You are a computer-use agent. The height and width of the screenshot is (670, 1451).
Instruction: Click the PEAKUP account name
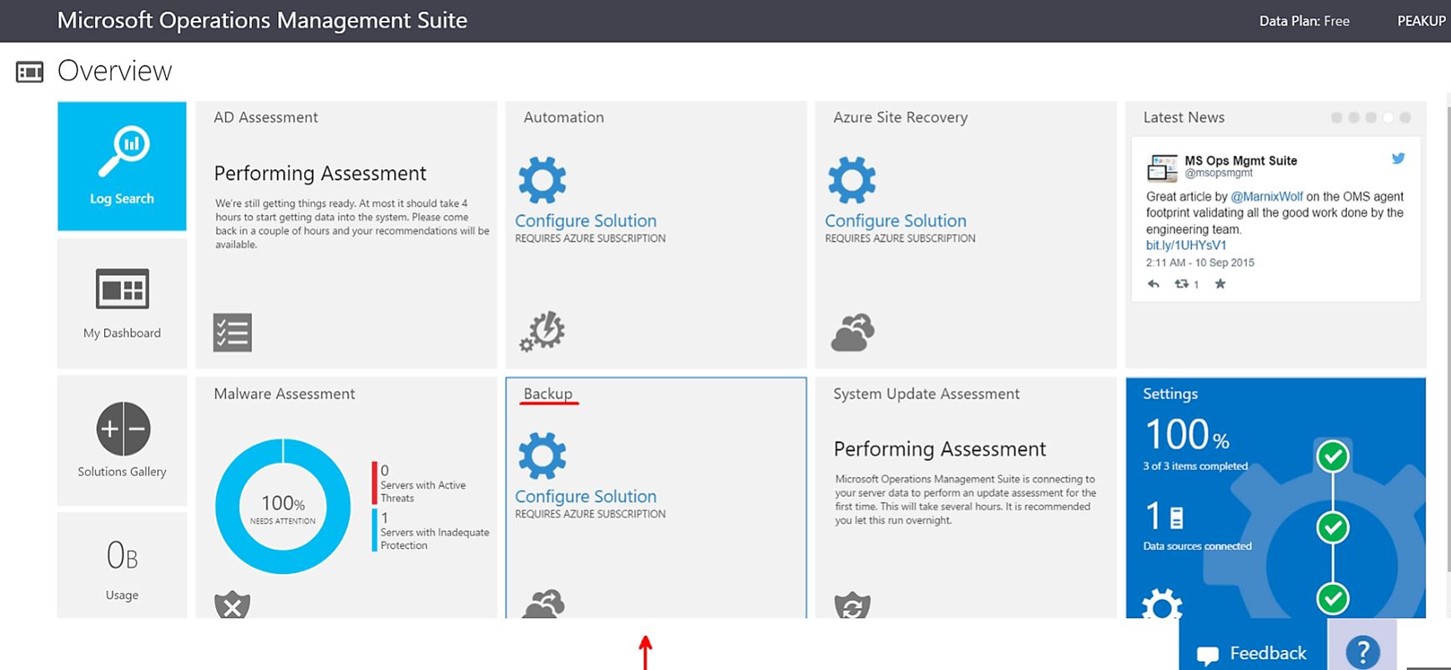point(1421,21)
